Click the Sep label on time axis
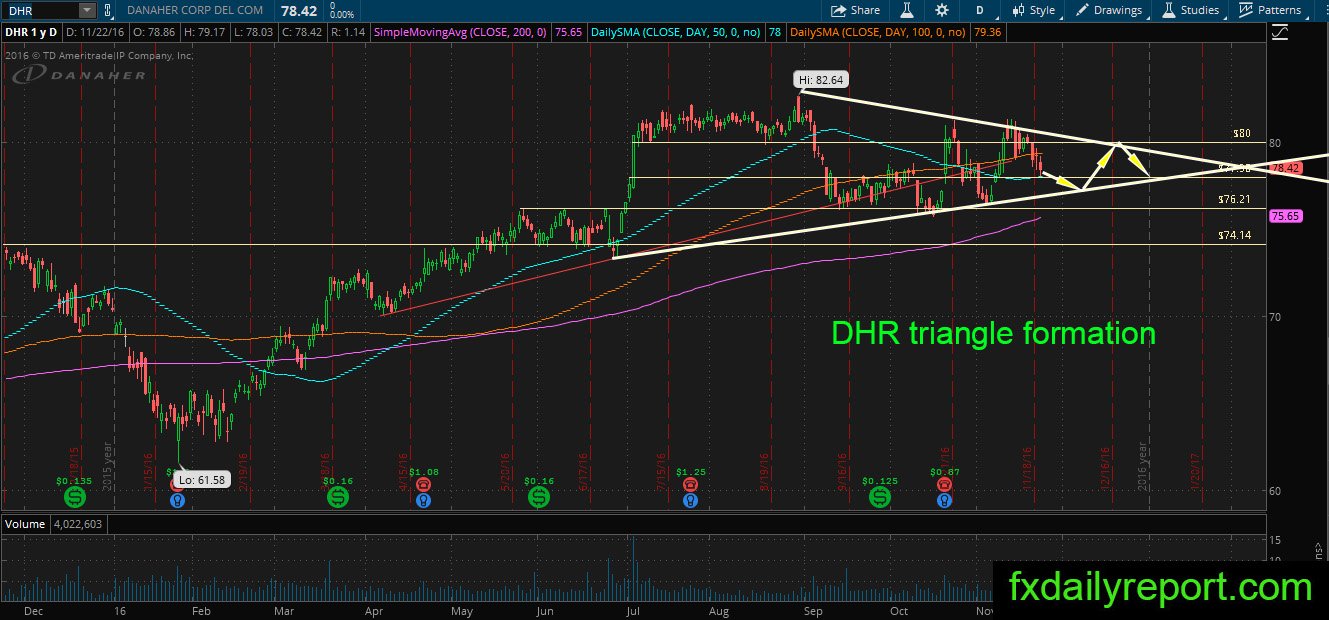This screenshot has height=620, width=1329. pos(813,610)
